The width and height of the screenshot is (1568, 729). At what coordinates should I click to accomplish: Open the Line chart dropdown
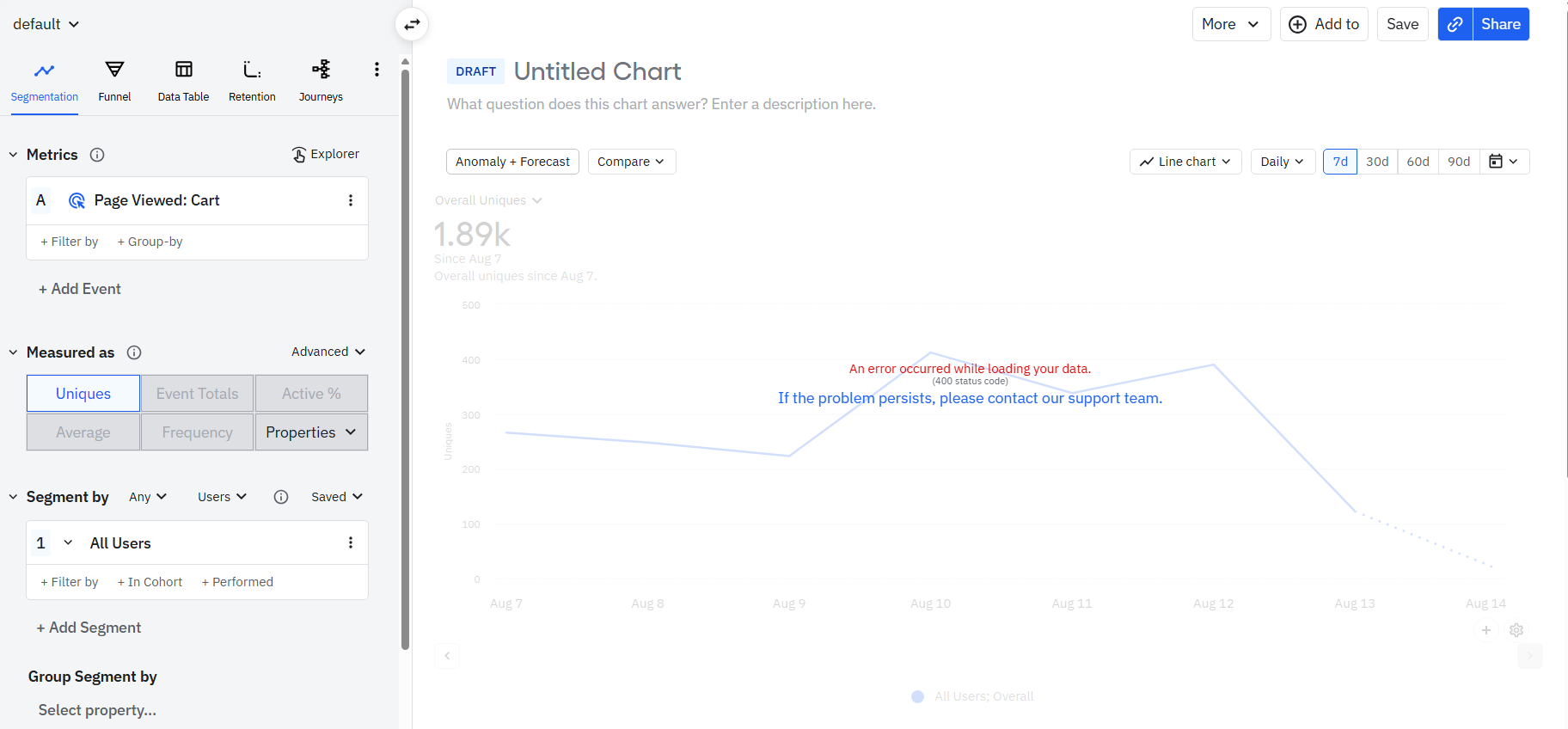1185,162
